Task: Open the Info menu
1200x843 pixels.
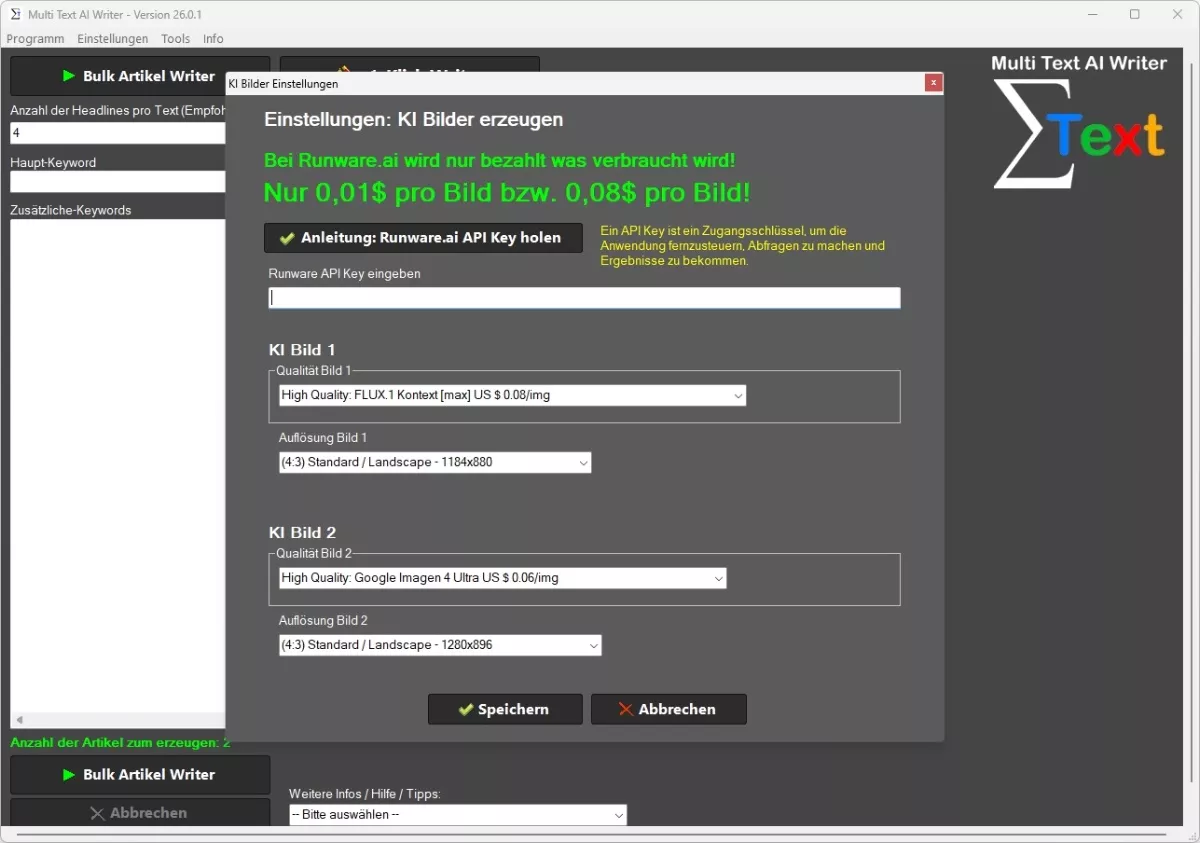Action: 213,39
